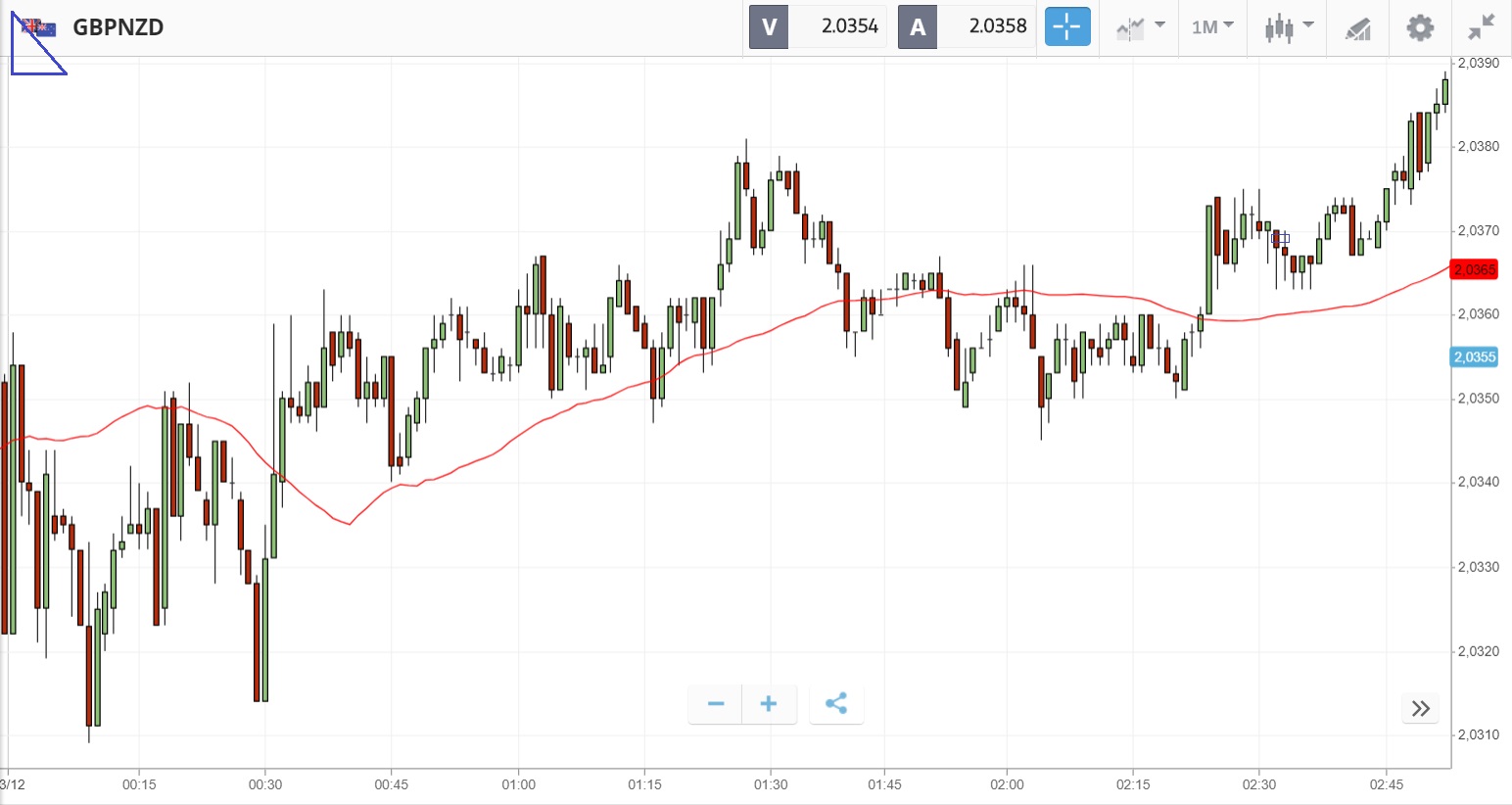Click the V sell button
Viewport: 1512px width, 805px height.
click(x=769, y=26)
